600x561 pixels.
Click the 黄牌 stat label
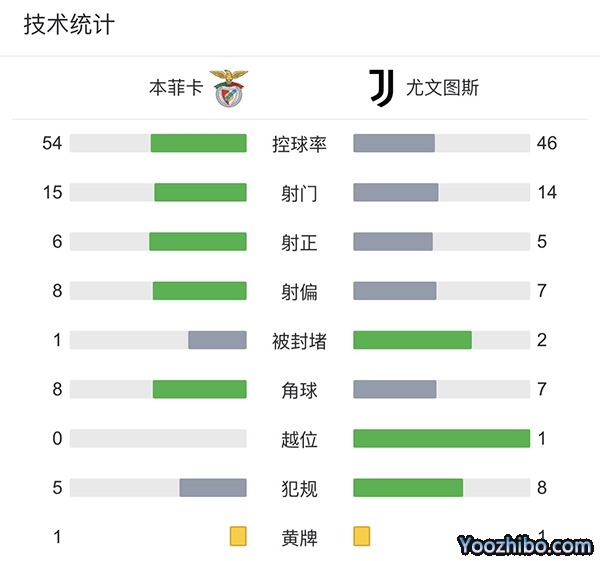point(300,538)
